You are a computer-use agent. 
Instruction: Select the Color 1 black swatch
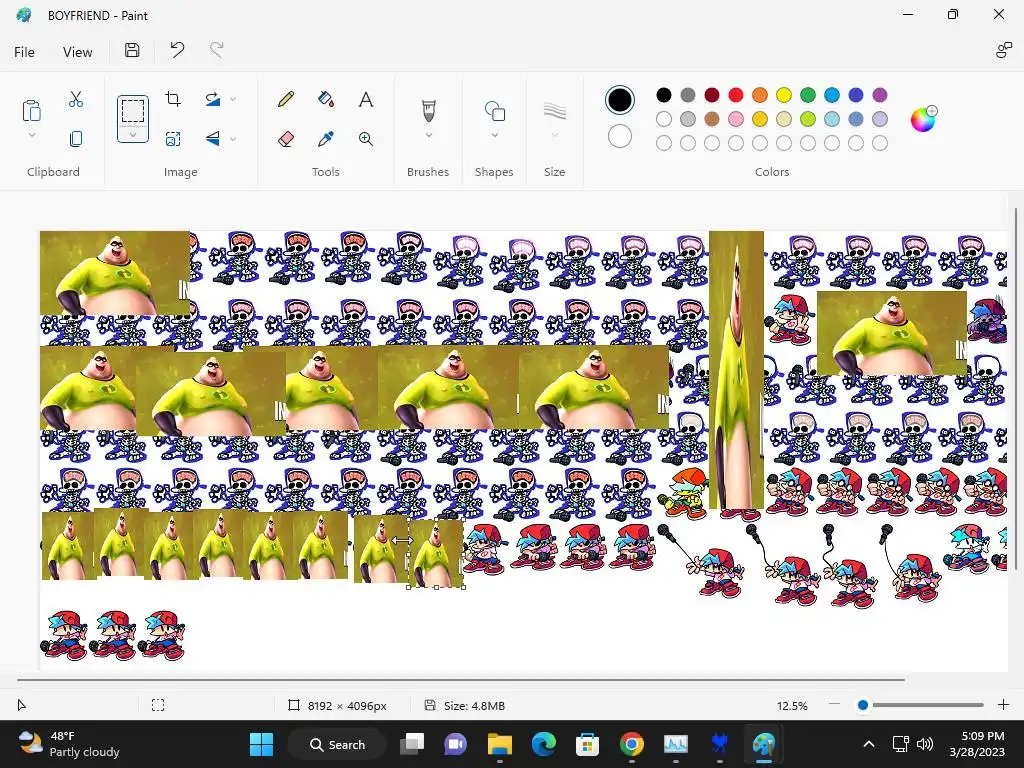(619, 100)
